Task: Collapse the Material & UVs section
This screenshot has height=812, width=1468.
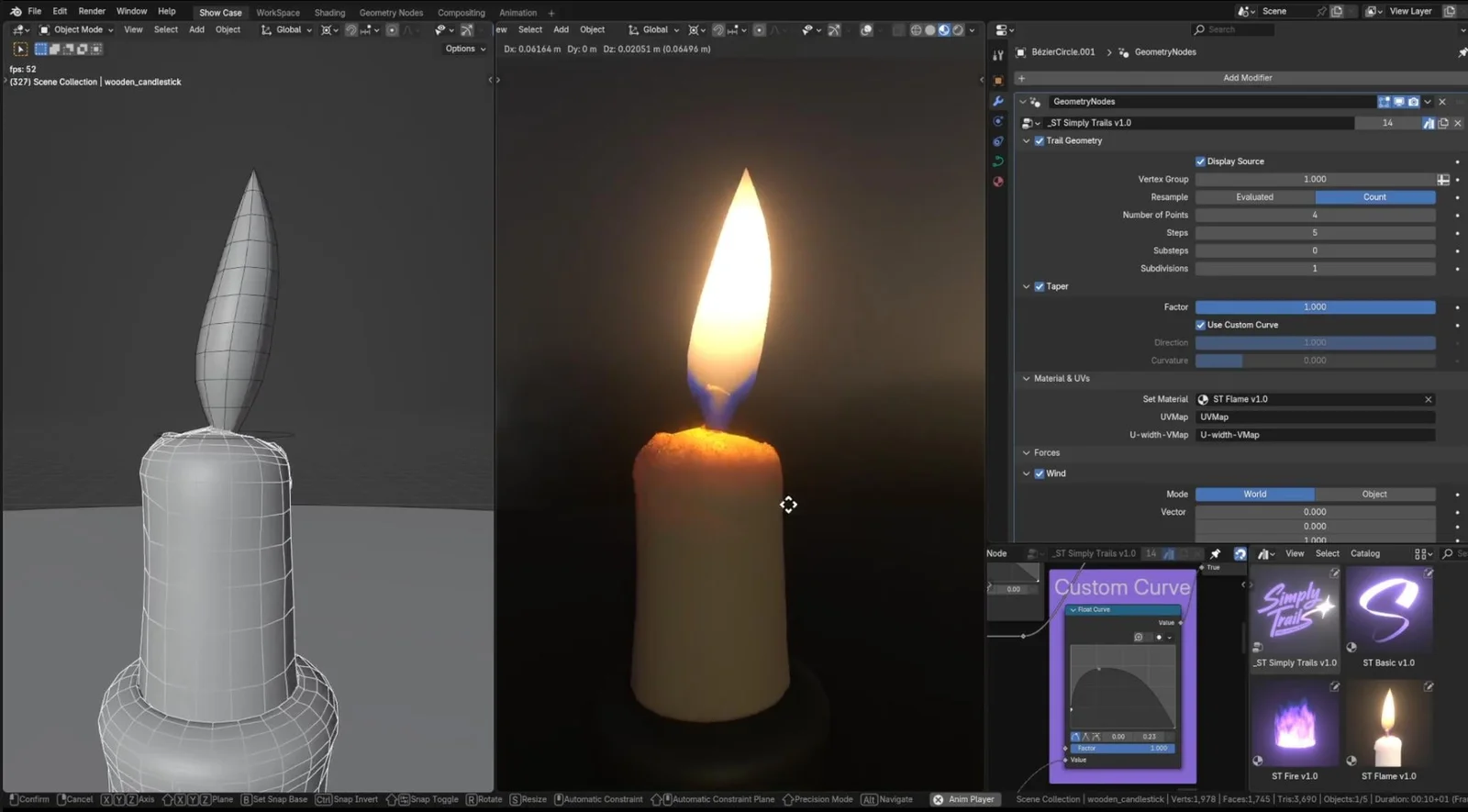Action: tap(1027, 379)
